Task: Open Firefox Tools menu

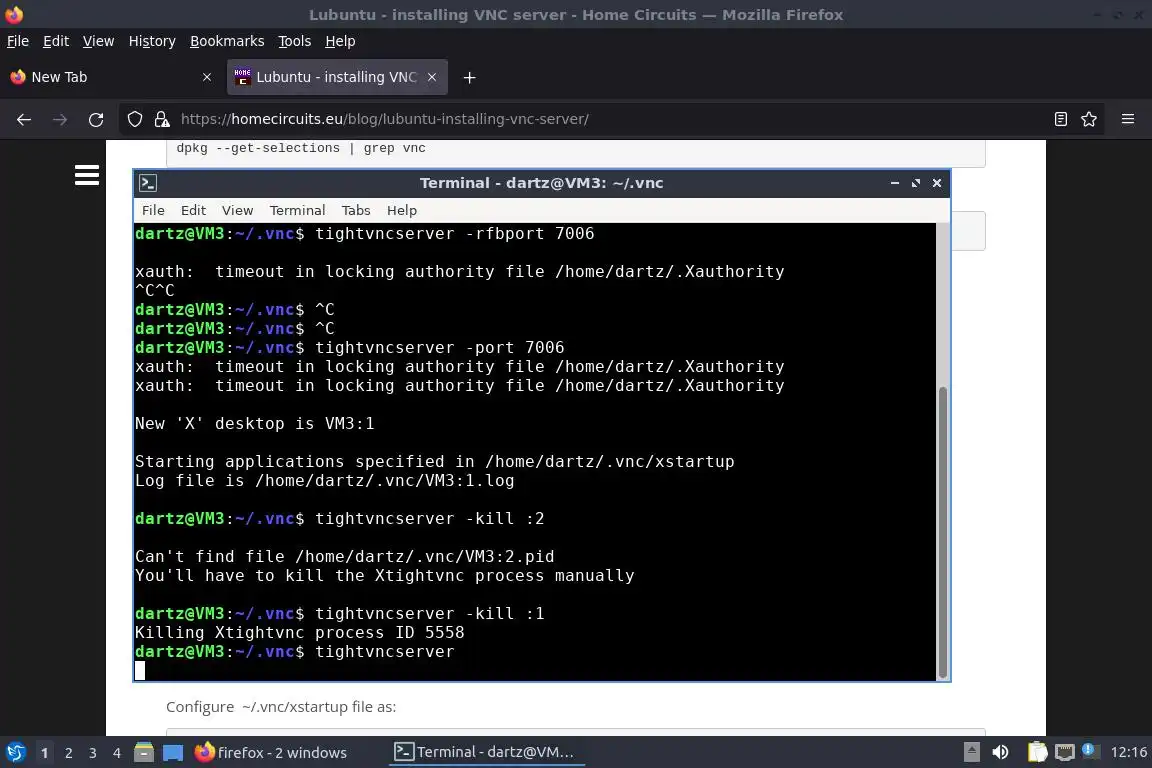Action: click(x=295, y=41)
